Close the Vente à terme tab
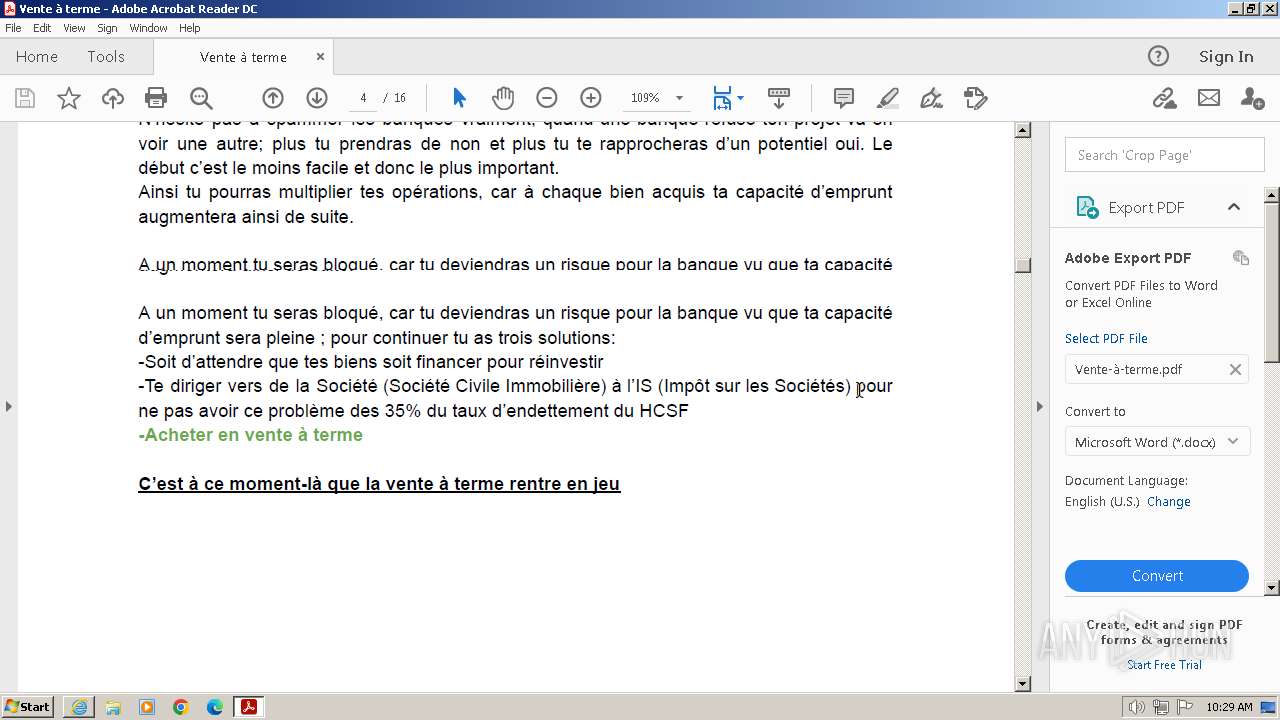The height and width of the screenshot is (720, 1280). coord(320,57)
